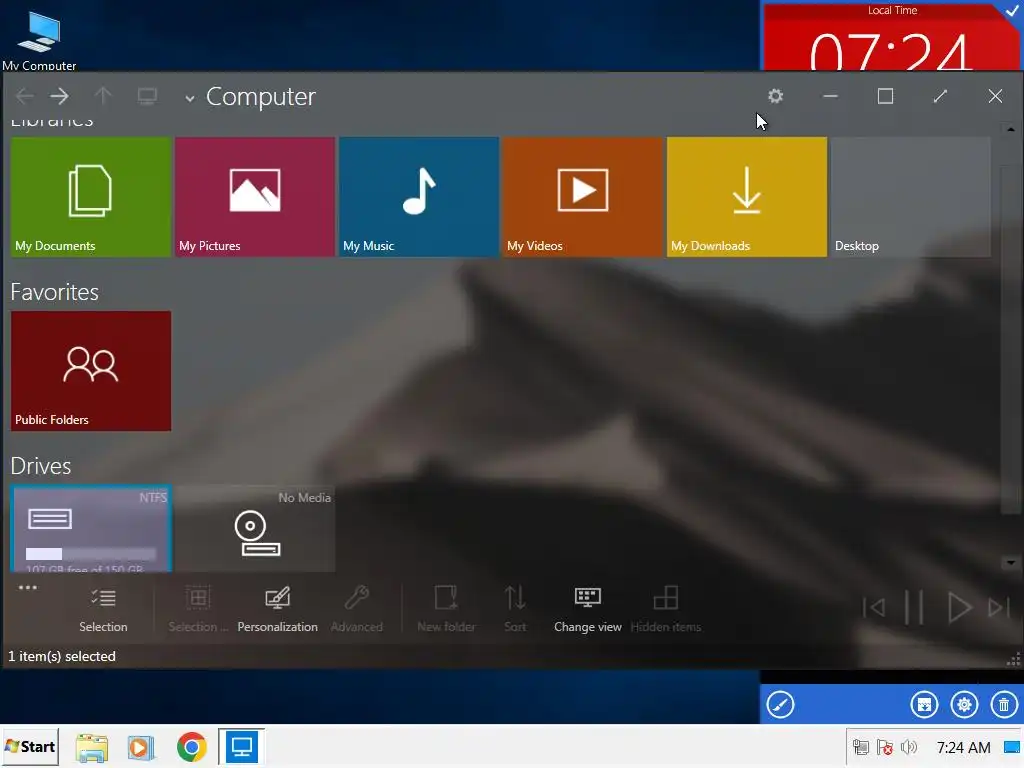Open the My Pictures tile
Viewport: 1024px width, 768px height.
255,197
